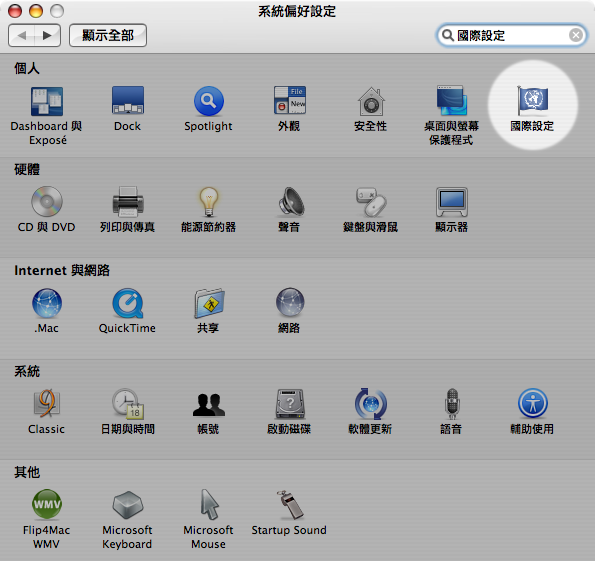Image resolution: width=595 pixels, height=561 pixels.
Task: Go forward with the right arrow button
Action: tap(47, 35)
